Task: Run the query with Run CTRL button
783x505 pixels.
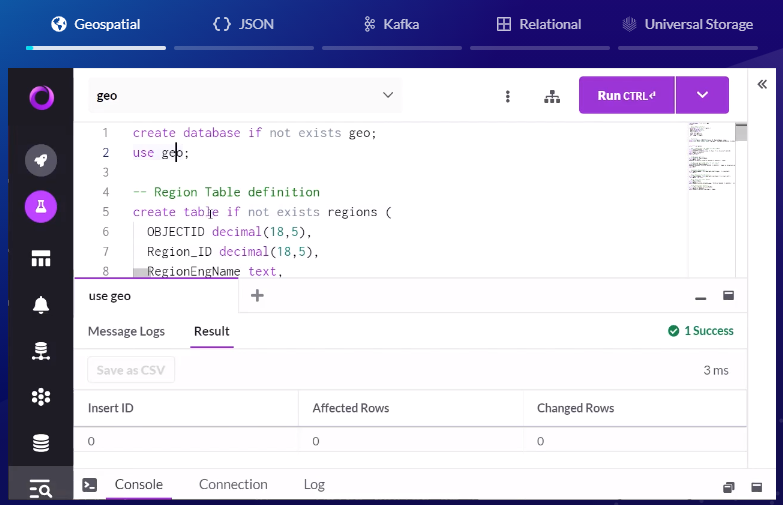Action: [627, 95]
